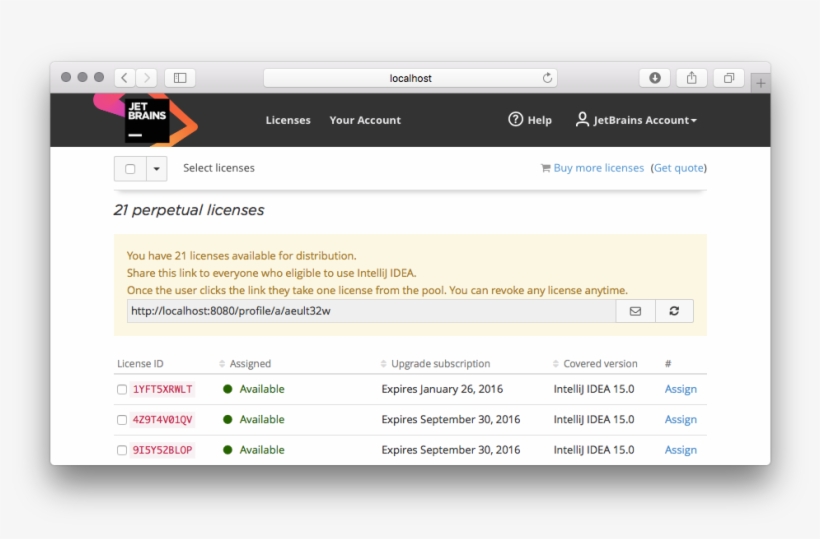Check the box for license 1YFT5XRWLT

click(122, 389)
